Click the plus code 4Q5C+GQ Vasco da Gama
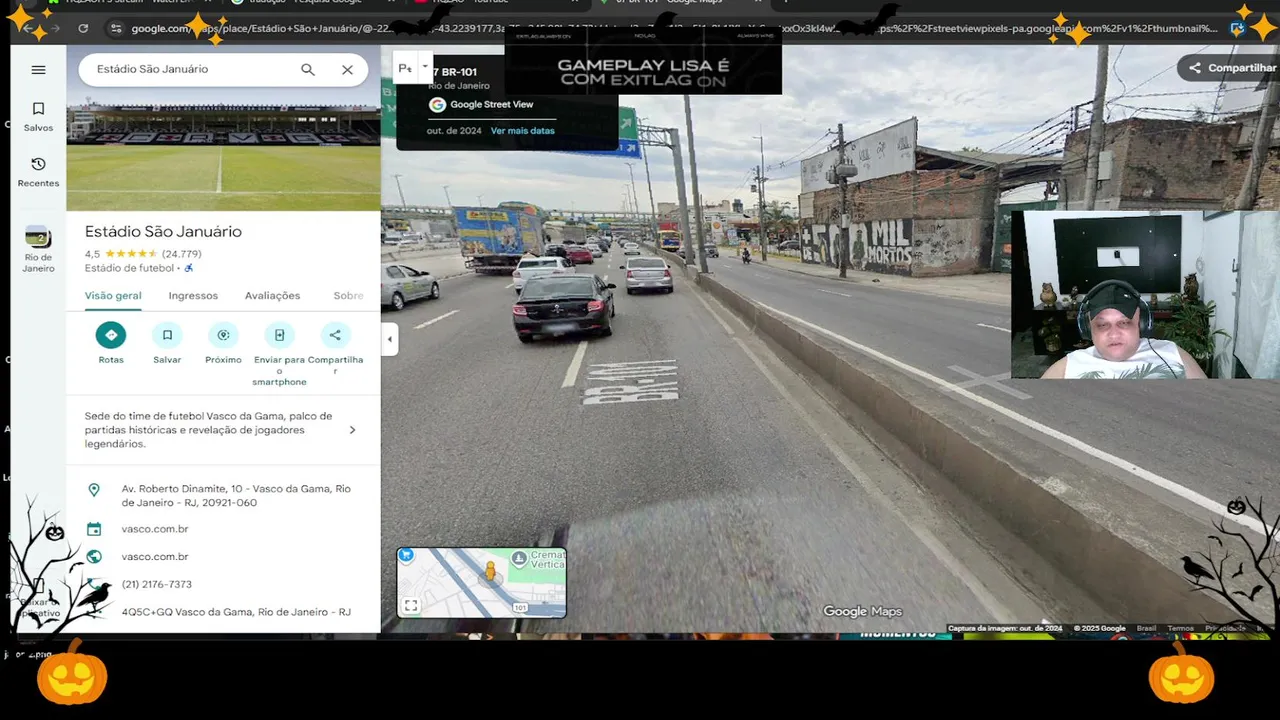1280x720 pixels. (236, 612)
